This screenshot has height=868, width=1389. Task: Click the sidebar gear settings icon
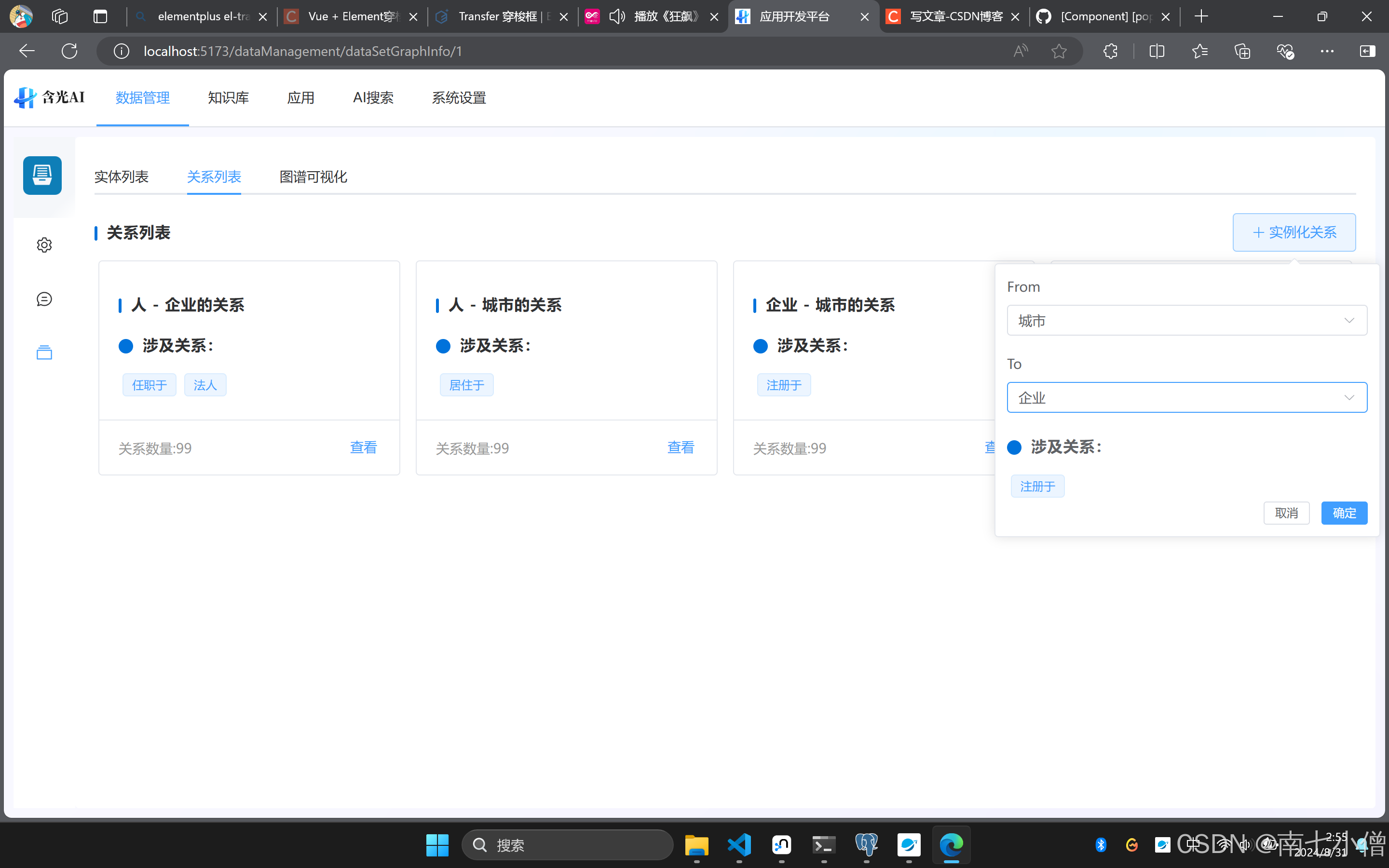point(44,245)
